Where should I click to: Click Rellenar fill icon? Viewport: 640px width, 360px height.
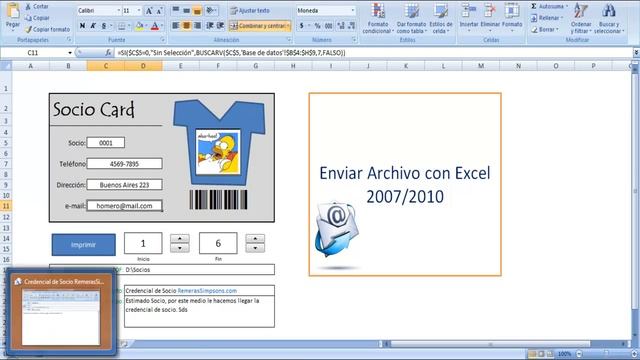point(534,18)
